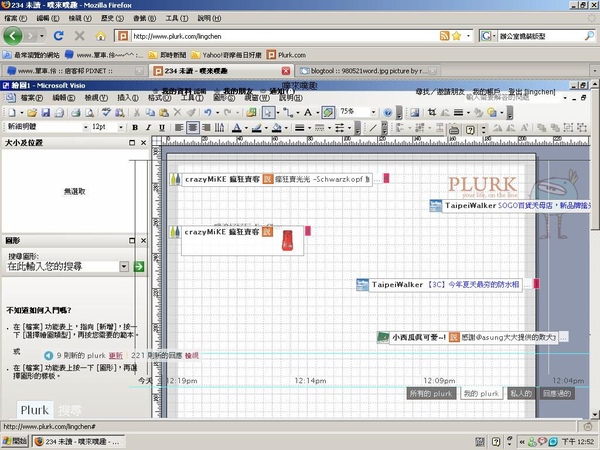Open the Shapes window icon in Visio toolbar

click(x=251, y=112)
